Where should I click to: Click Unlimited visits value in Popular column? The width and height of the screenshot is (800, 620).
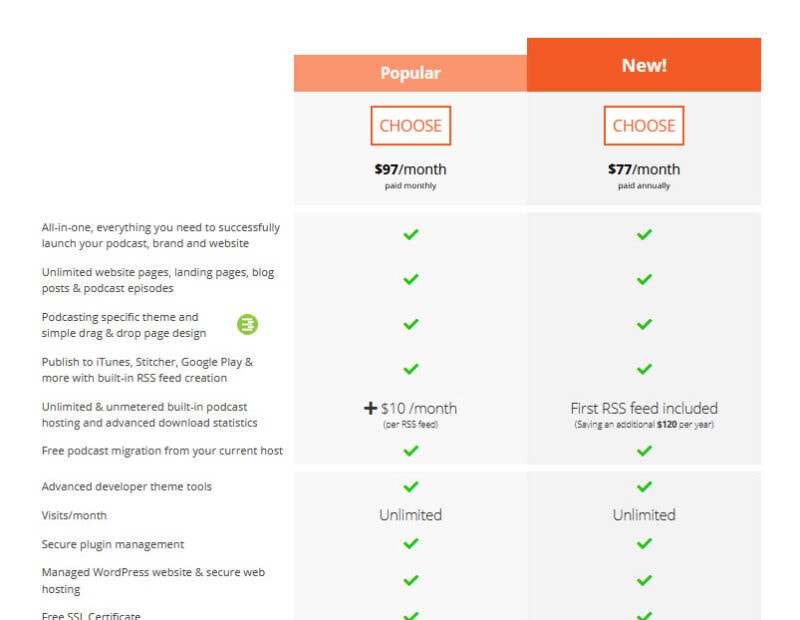click(x=411, y=515)
